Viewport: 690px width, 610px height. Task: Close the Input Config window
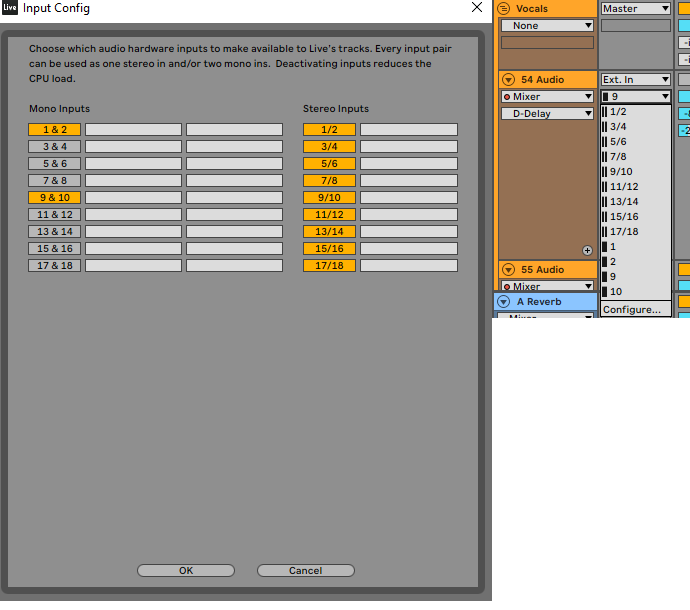(477, 7)
